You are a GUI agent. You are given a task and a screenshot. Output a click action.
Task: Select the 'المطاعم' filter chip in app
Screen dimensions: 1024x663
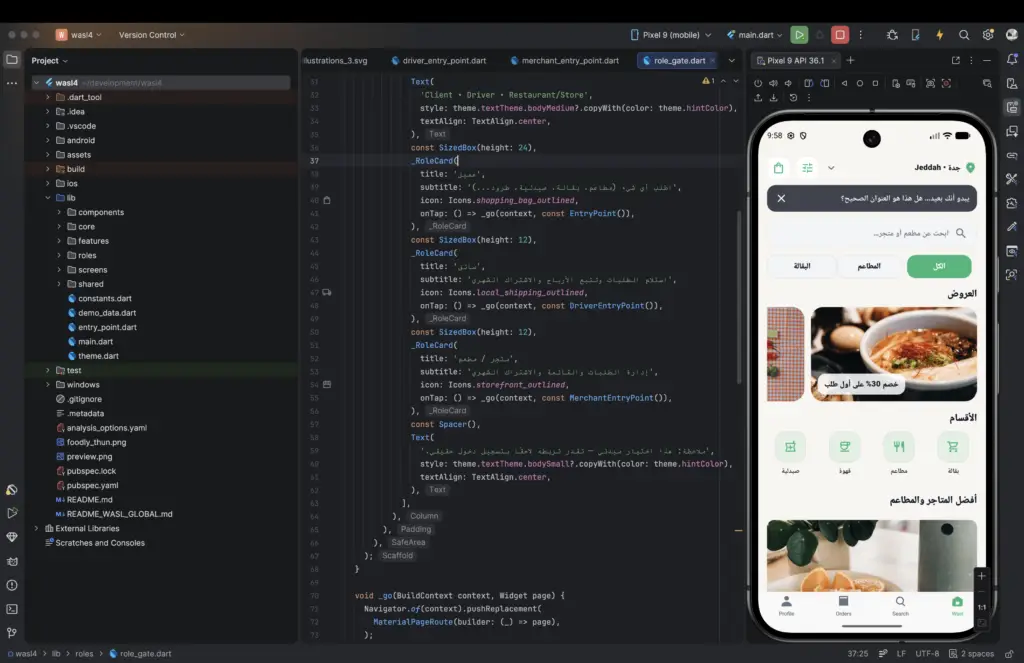[x=869, y=266]
